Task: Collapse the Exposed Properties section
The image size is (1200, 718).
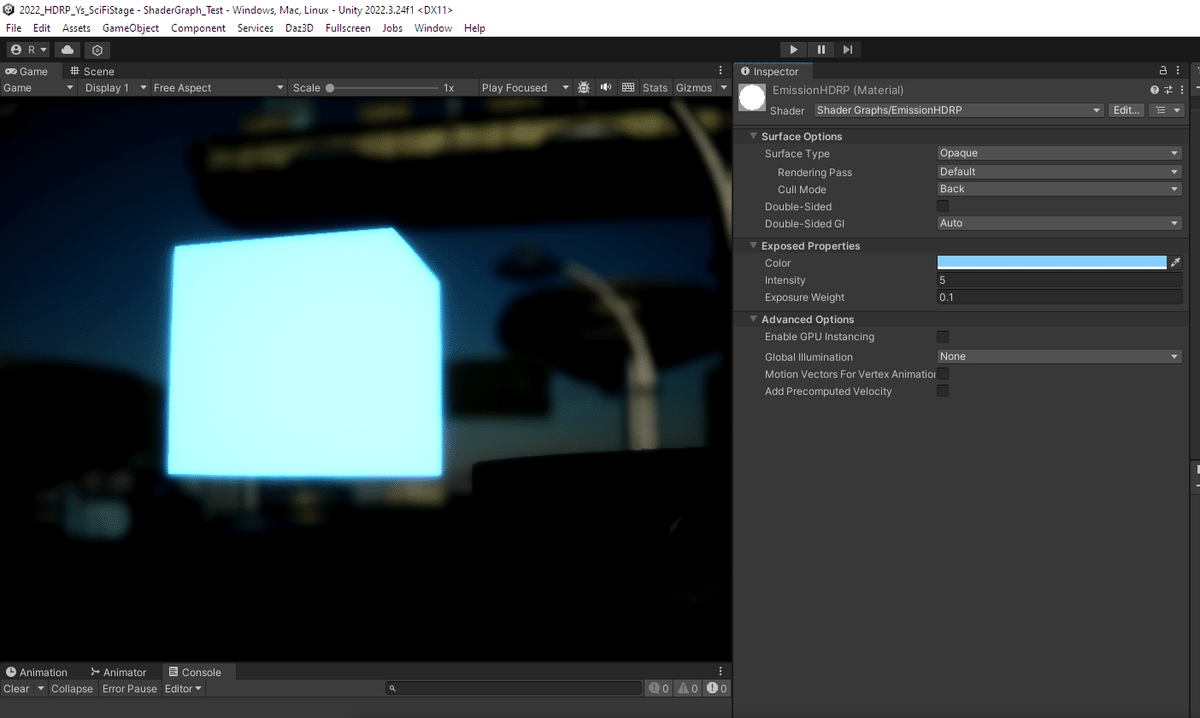Action: click(753, 245)
